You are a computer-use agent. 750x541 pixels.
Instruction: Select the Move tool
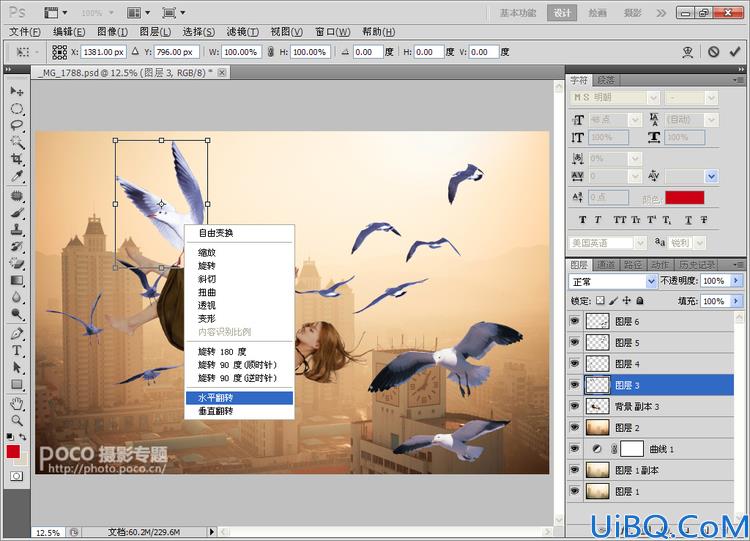[17, 91]
